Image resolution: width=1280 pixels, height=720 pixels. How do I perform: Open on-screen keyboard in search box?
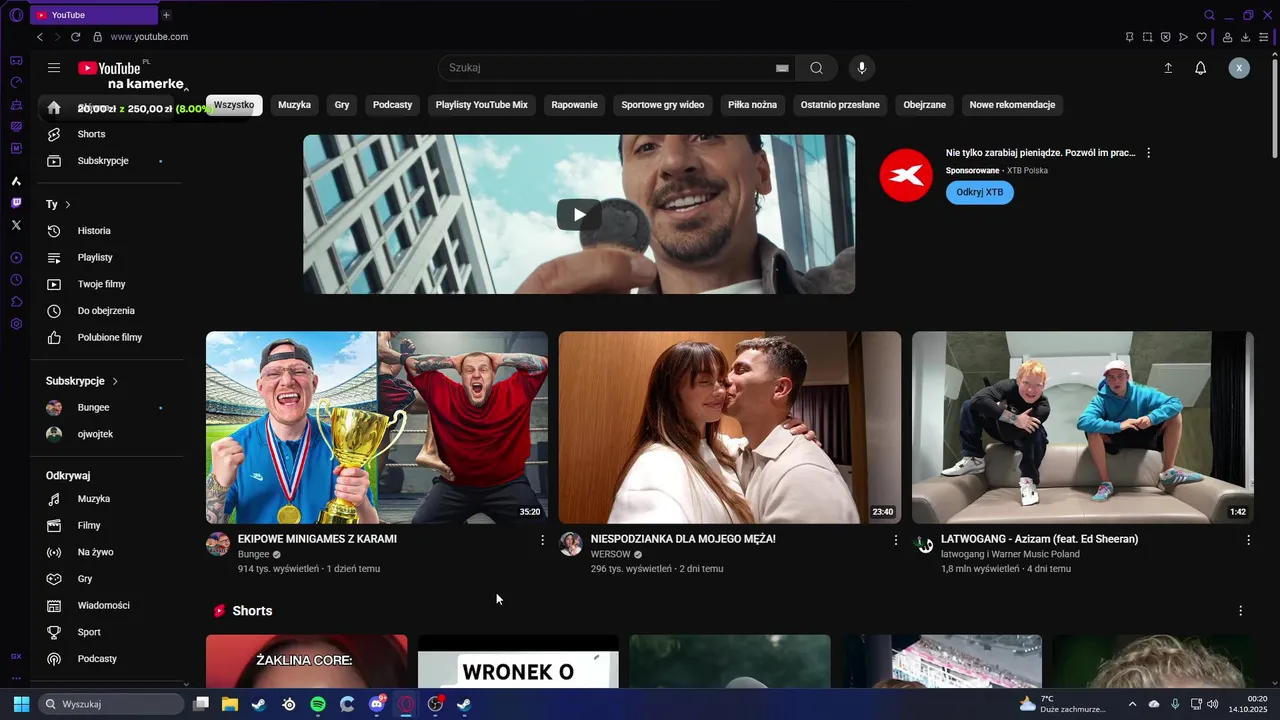[x=782, y=68]
